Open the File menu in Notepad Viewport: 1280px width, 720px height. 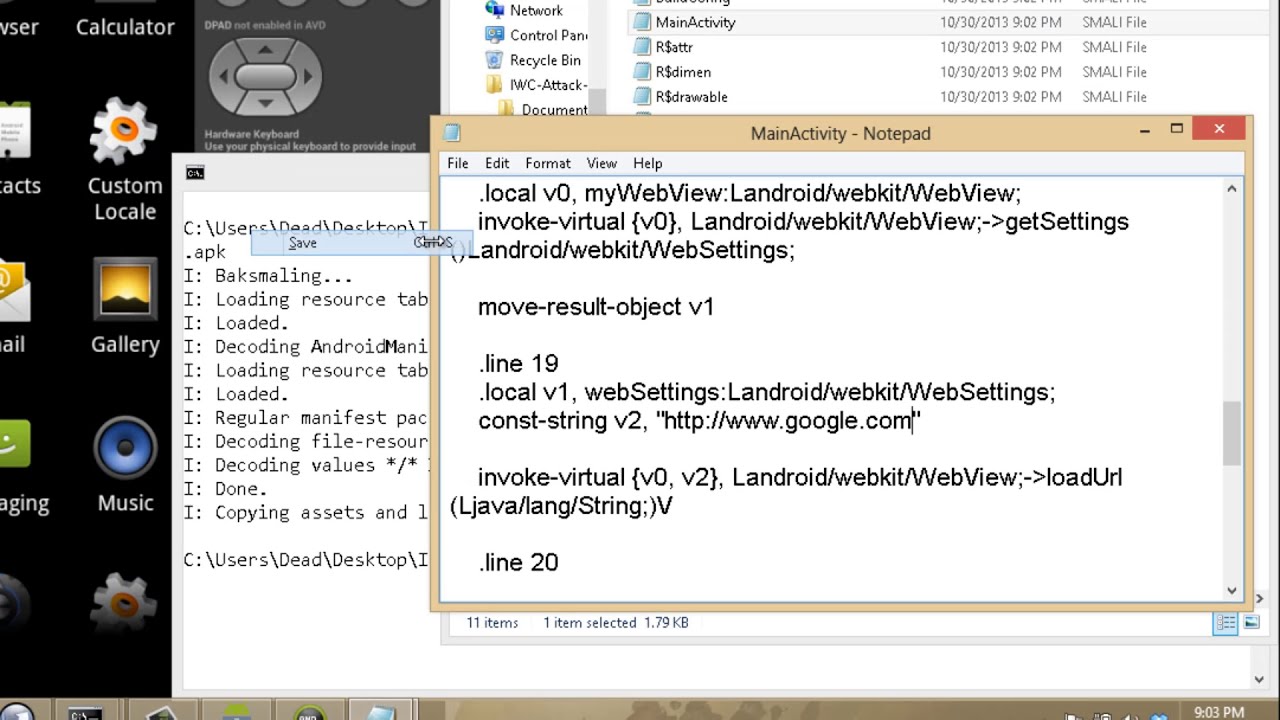[x=458, y=163]
